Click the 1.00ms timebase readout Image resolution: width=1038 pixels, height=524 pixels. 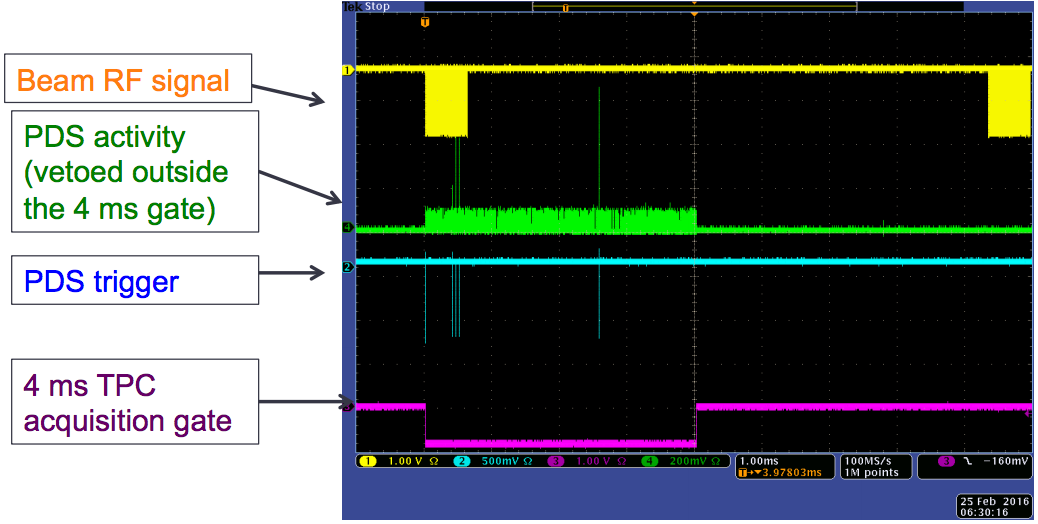pos(759,460)
